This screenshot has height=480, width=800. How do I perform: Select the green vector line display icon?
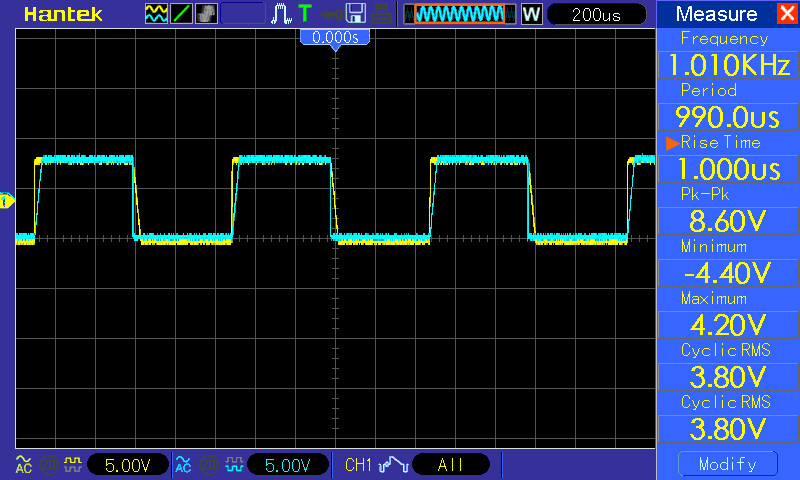181,14
